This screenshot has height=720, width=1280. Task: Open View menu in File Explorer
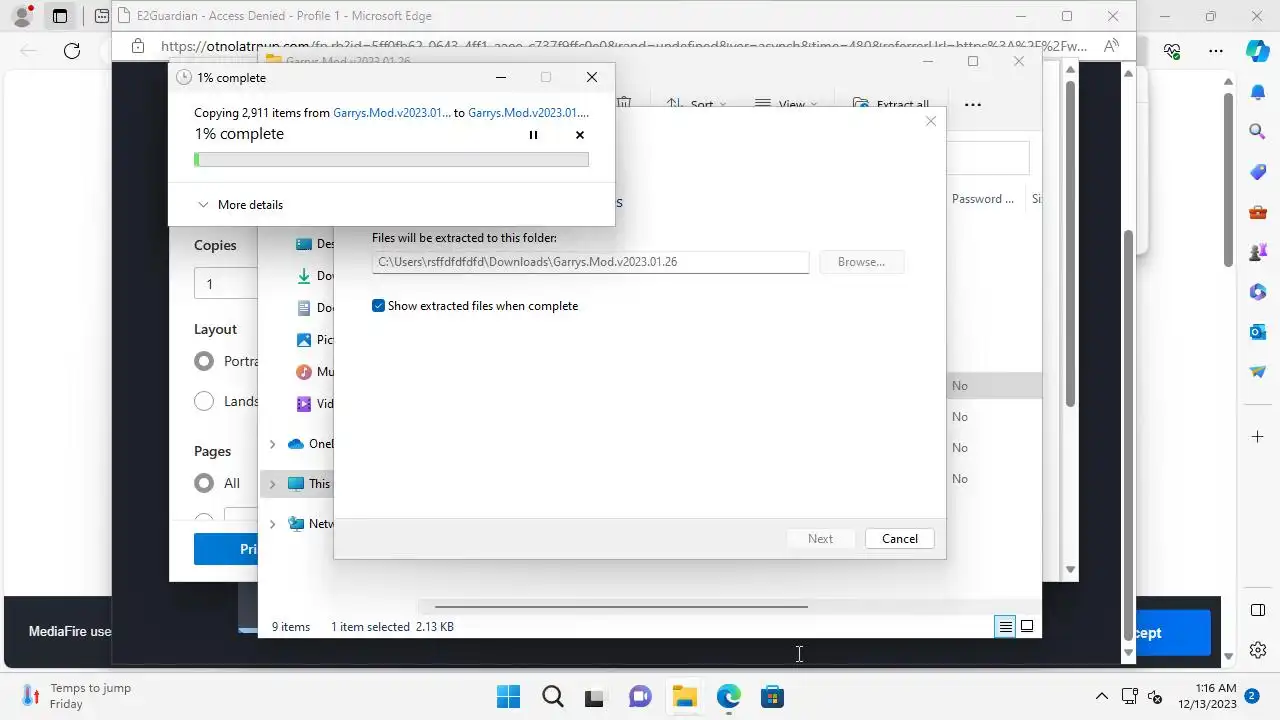(785, 104)
